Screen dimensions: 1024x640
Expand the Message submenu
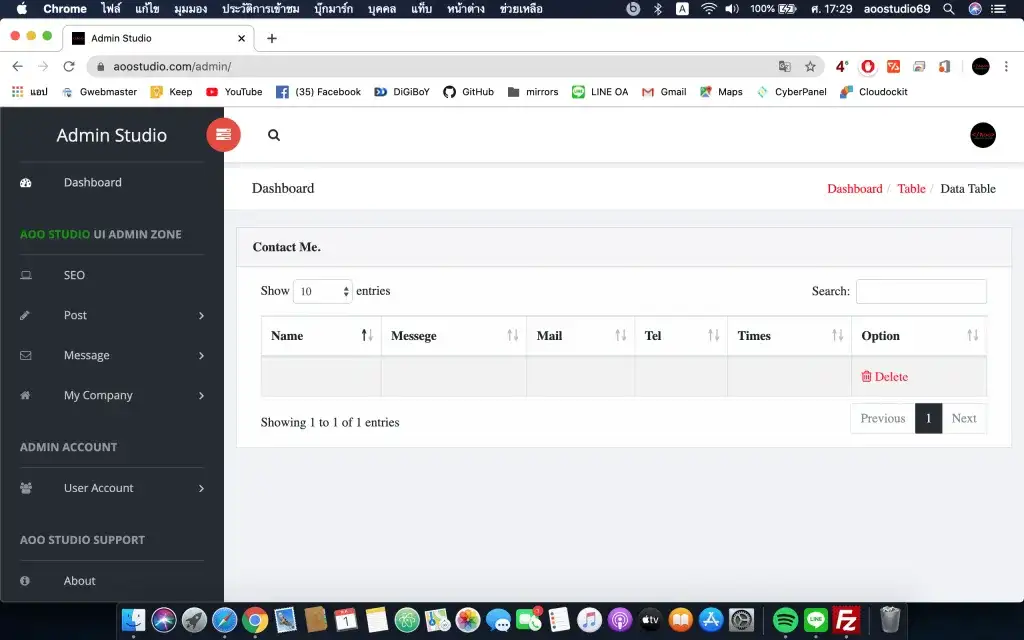pos(201,356)
